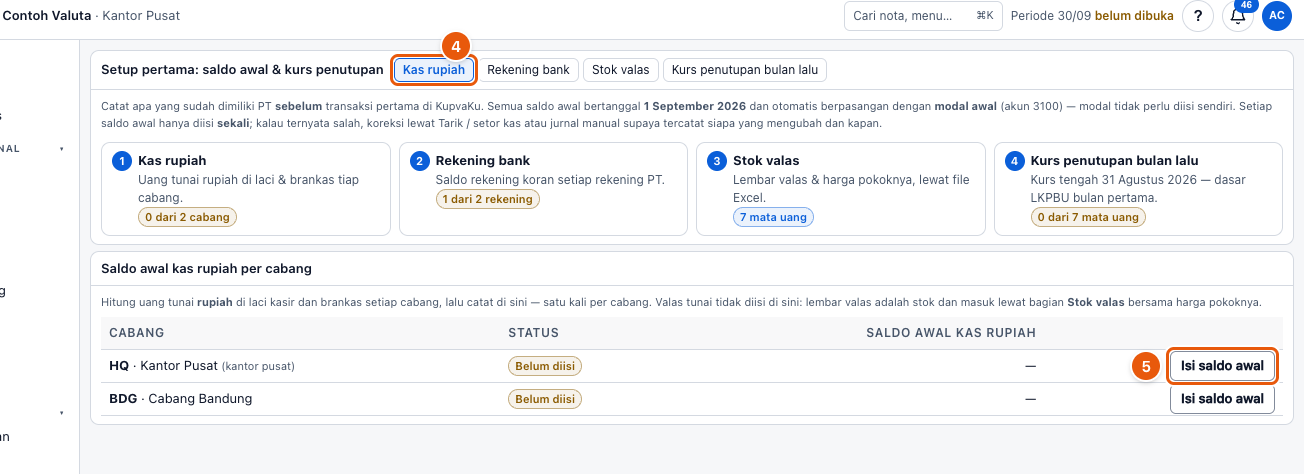
Task: Click Belum diisi status for BDG row
Action: click(545, 399)
